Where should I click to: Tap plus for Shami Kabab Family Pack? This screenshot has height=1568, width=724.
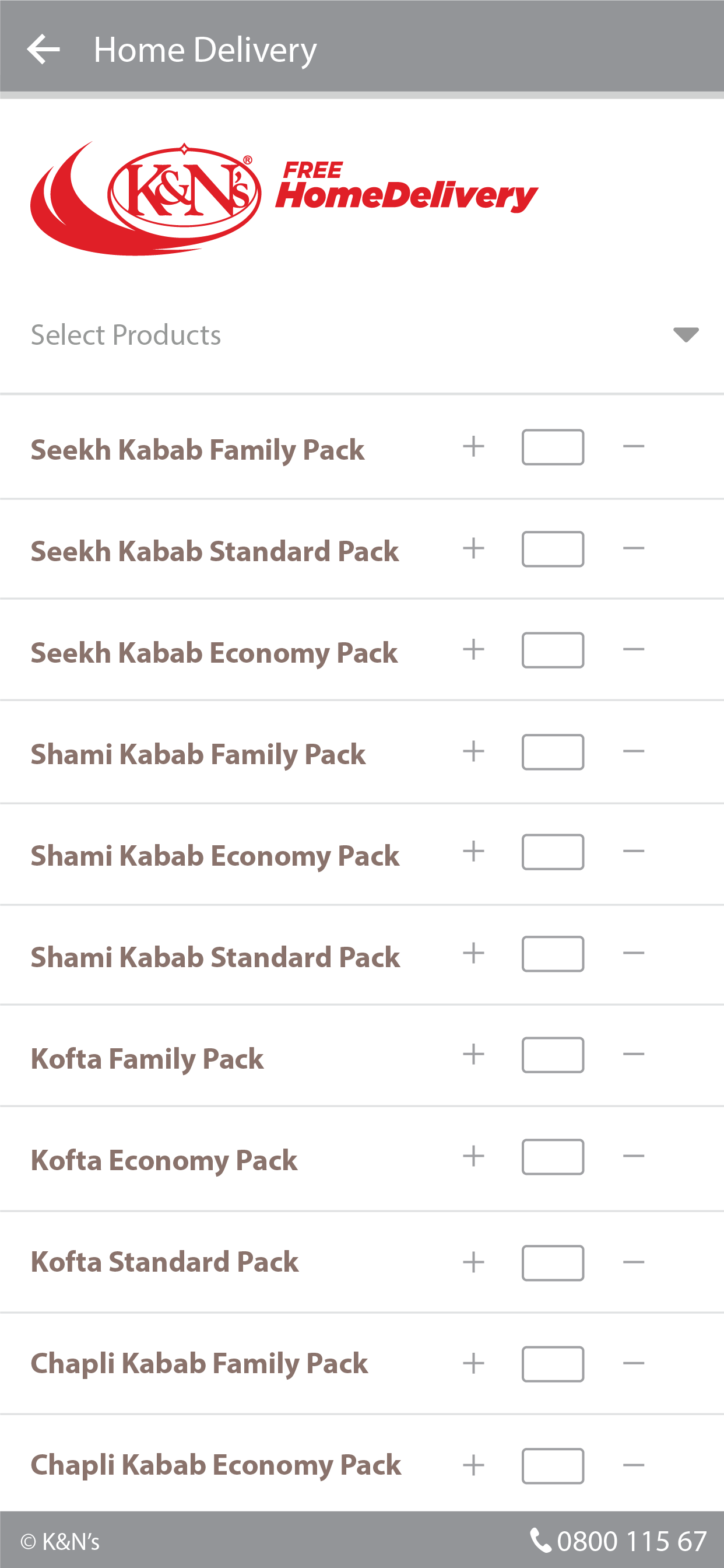(473, 751)
